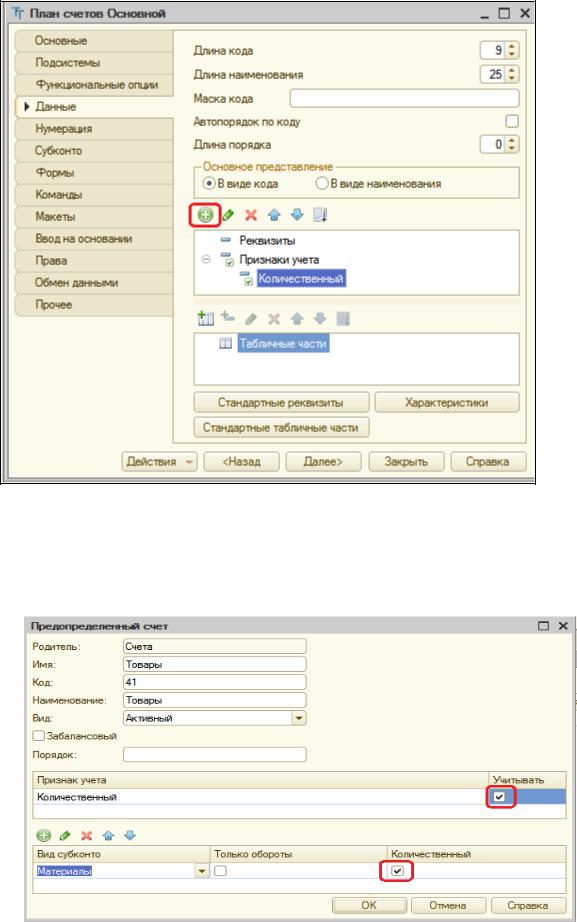The width and height of the screenshot is (577, 922).
Task: Open the Права tab
Action: (x=94, y=260)
